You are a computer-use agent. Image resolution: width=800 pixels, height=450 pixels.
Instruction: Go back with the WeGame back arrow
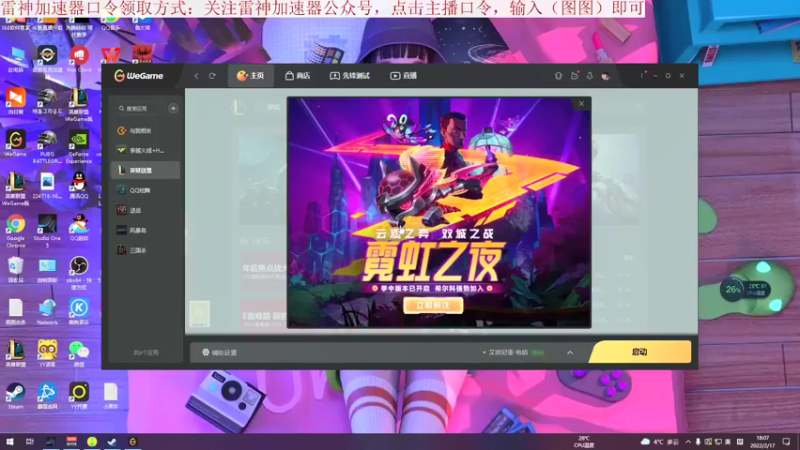click(x=196, y=76)
